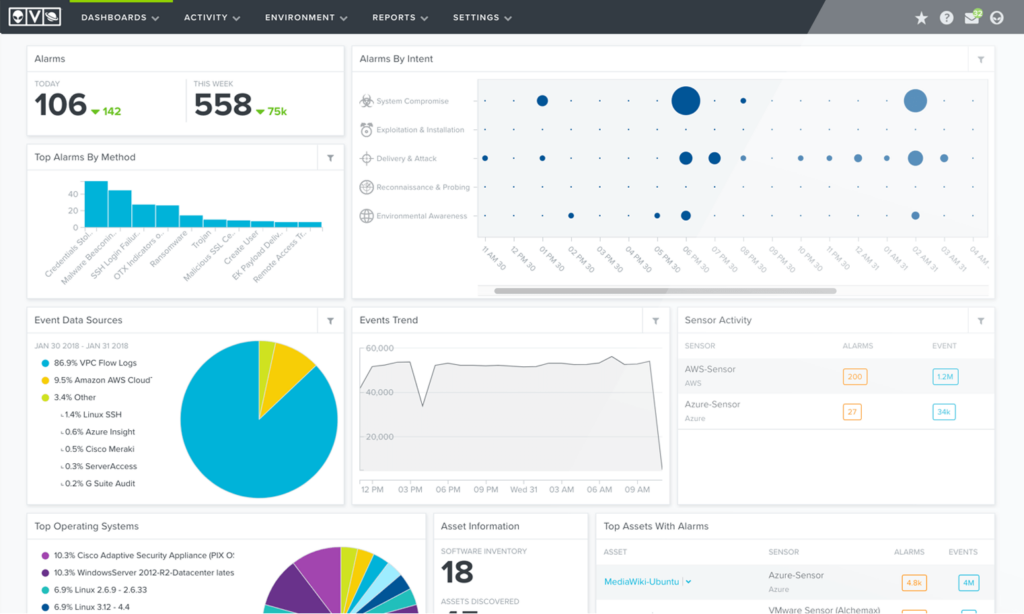1024x614 pixels.
Task: Click the 200 alarms badge for AWS-Sensor
Action: point(854,377)
